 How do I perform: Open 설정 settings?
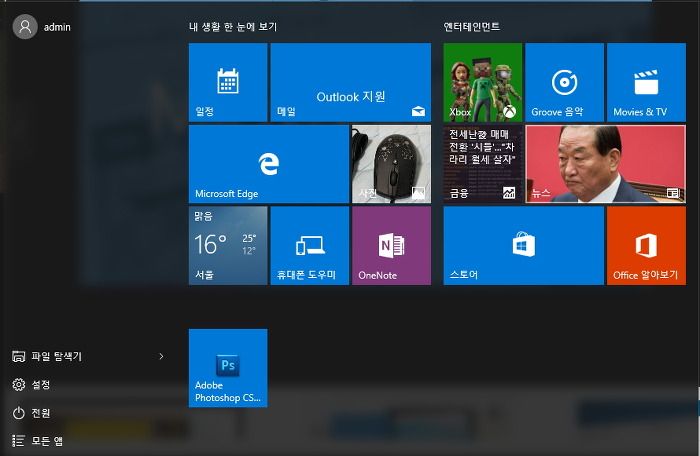coord(31,385)
